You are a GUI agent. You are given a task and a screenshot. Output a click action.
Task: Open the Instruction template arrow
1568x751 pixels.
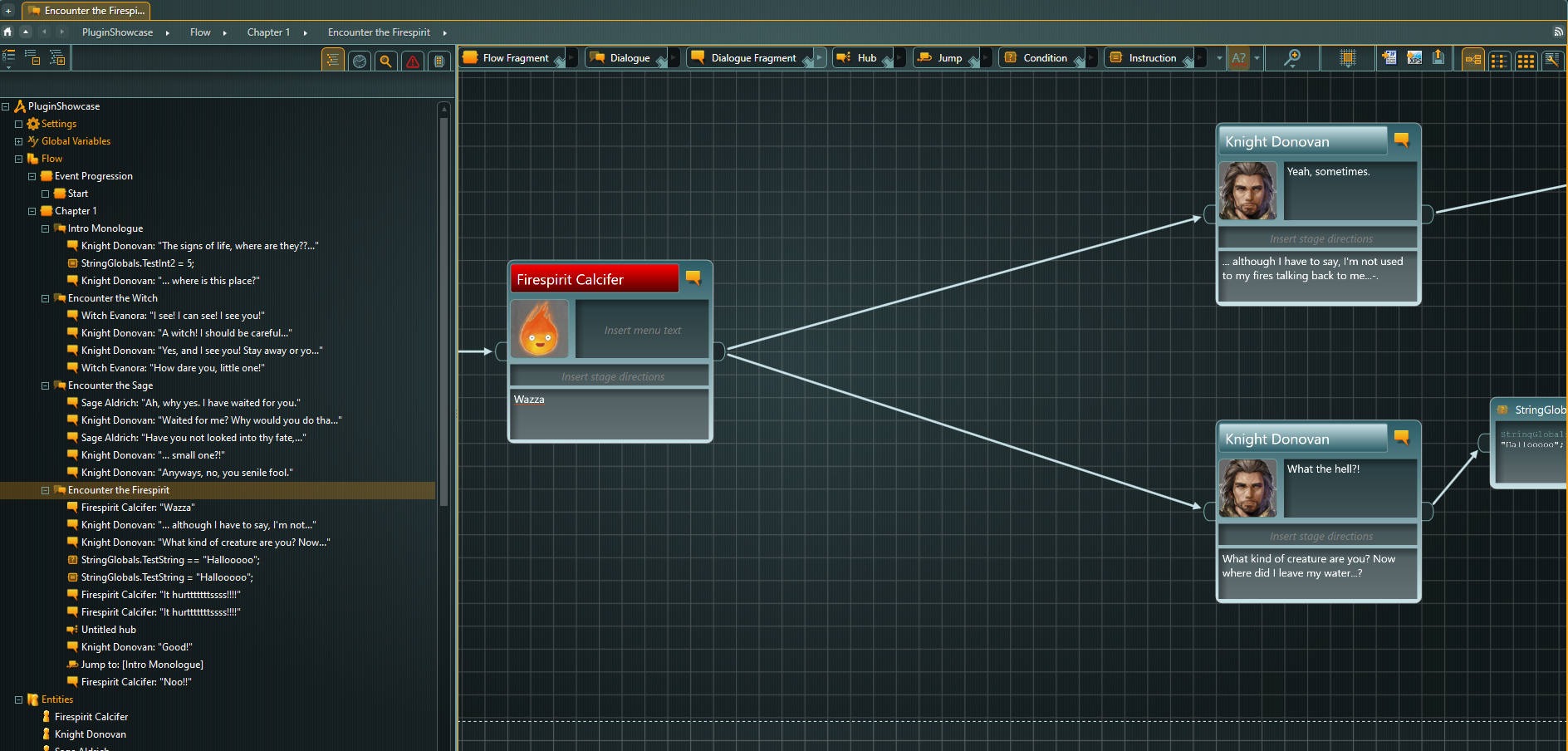(x=1201, y=57)
